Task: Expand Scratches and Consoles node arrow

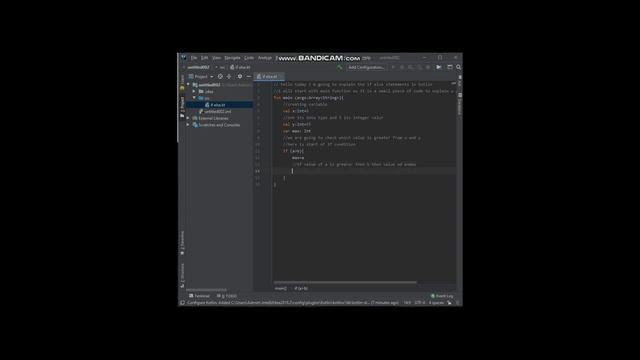Action: [189, 125]
